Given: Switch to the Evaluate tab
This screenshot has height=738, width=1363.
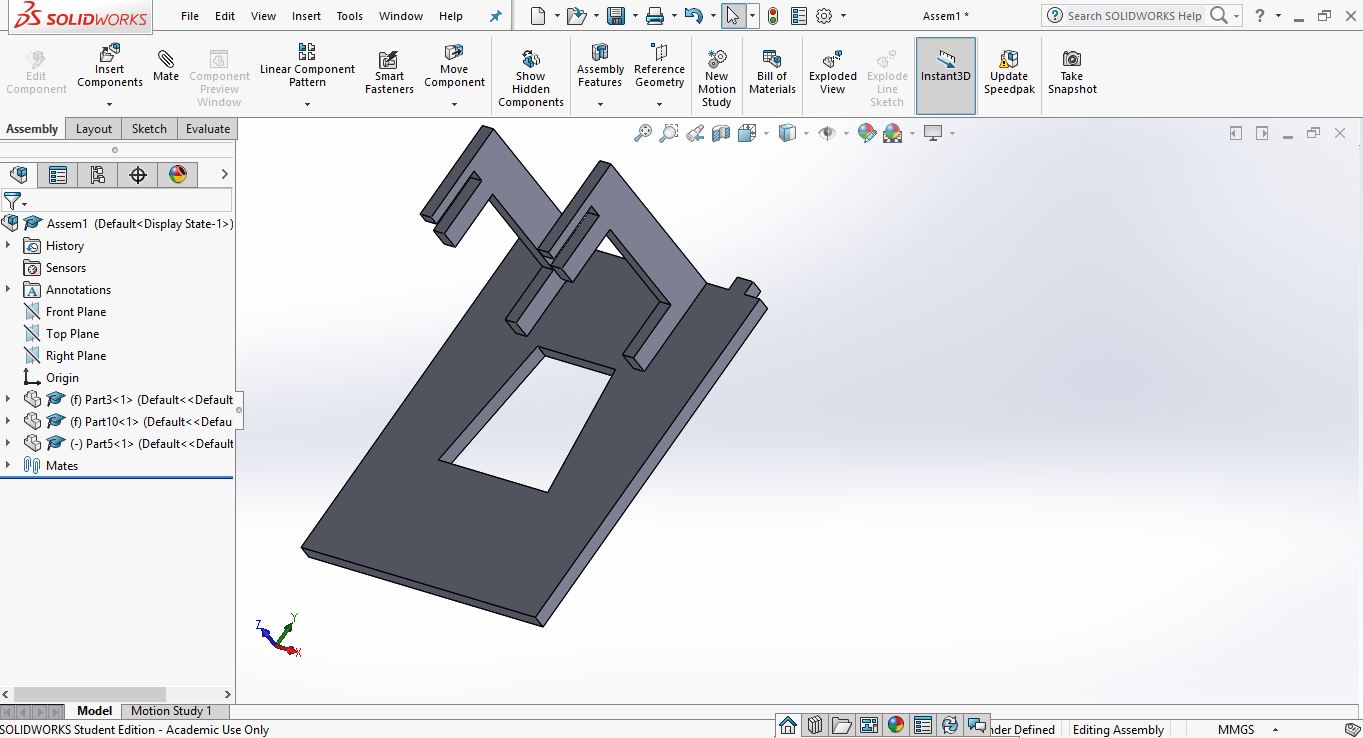Looking at the screenshot, I should pos(208,129).
